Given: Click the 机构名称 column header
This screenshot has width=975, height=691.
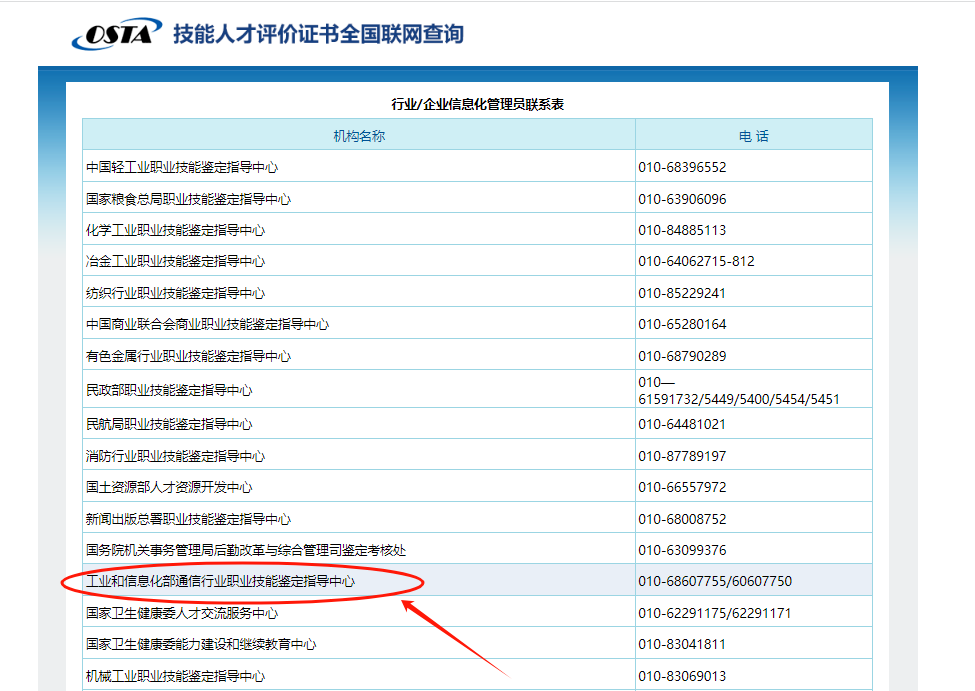Looking at the screenshot, I should (x=359, y=136).
